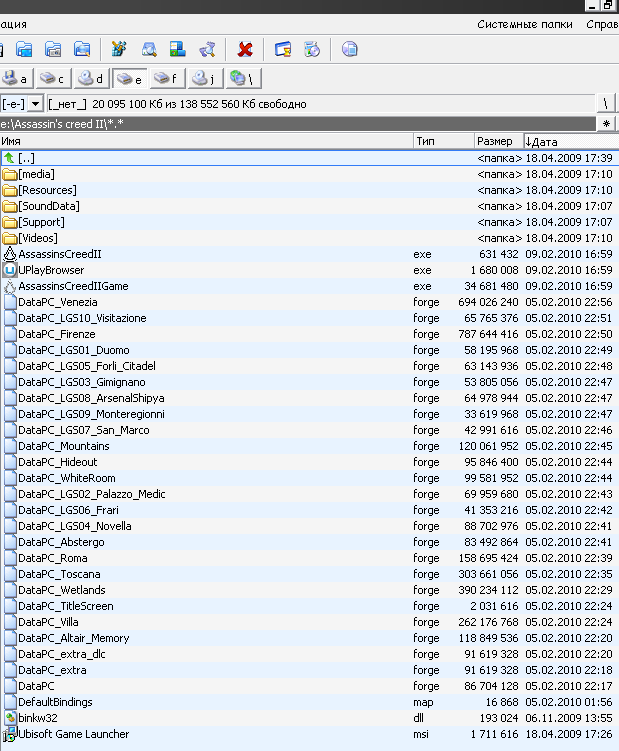Switch to hard drive f
The image size is (619, 751).
pyautogui.click(x=167, y=79)
